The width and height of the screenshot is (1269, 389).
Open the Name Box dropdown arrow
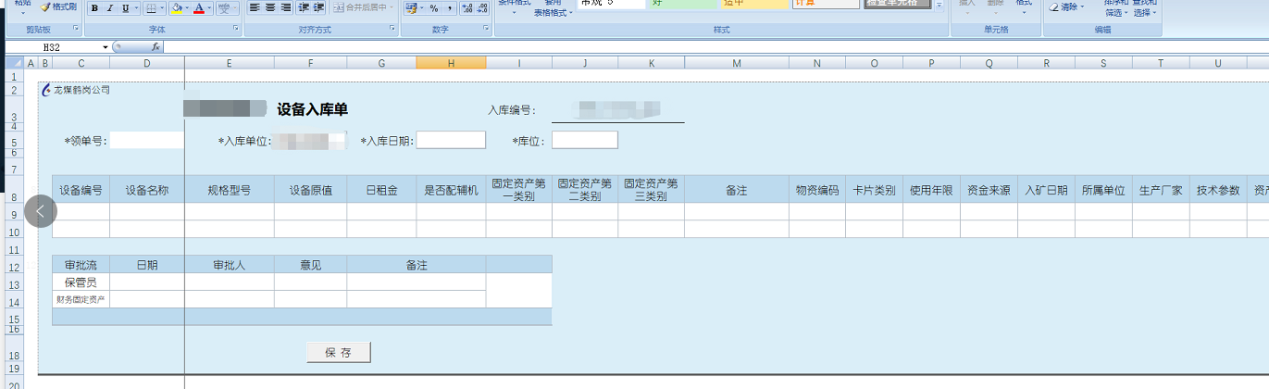click(106, 47)
